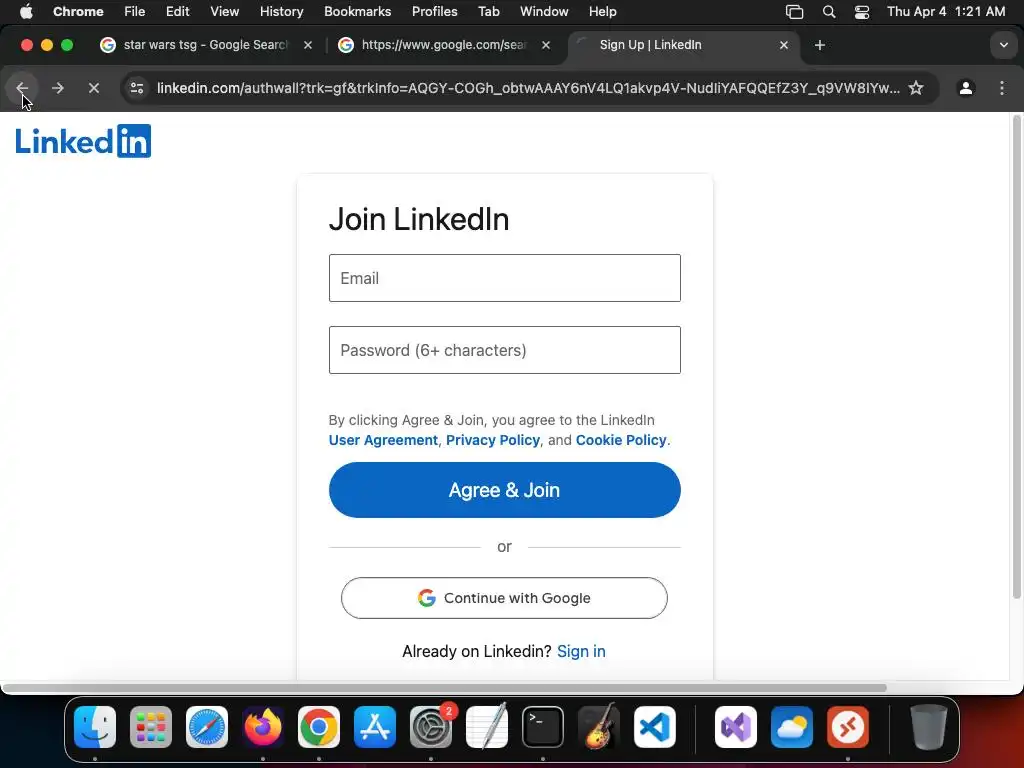Viewport: 1024px width, 768px height.
Task: Focus the Email input field
Action: (x=504, y=278)
